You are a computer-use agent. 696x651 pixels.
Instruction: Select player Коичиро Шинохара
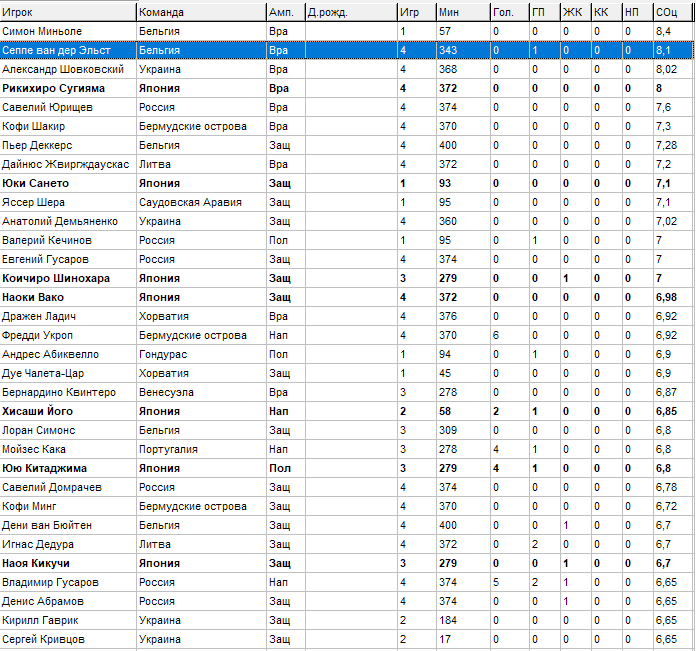click(x=56, y=278)
